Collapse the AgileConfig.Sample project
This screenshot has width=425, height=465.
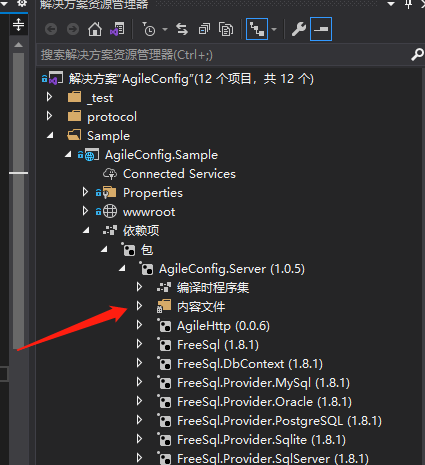68,154
